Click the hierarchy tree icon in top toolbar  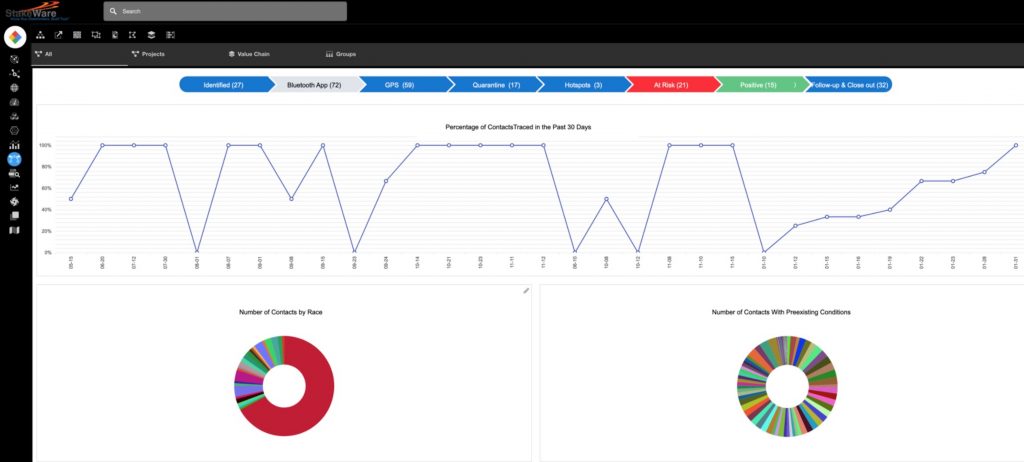tap(40, 34)
